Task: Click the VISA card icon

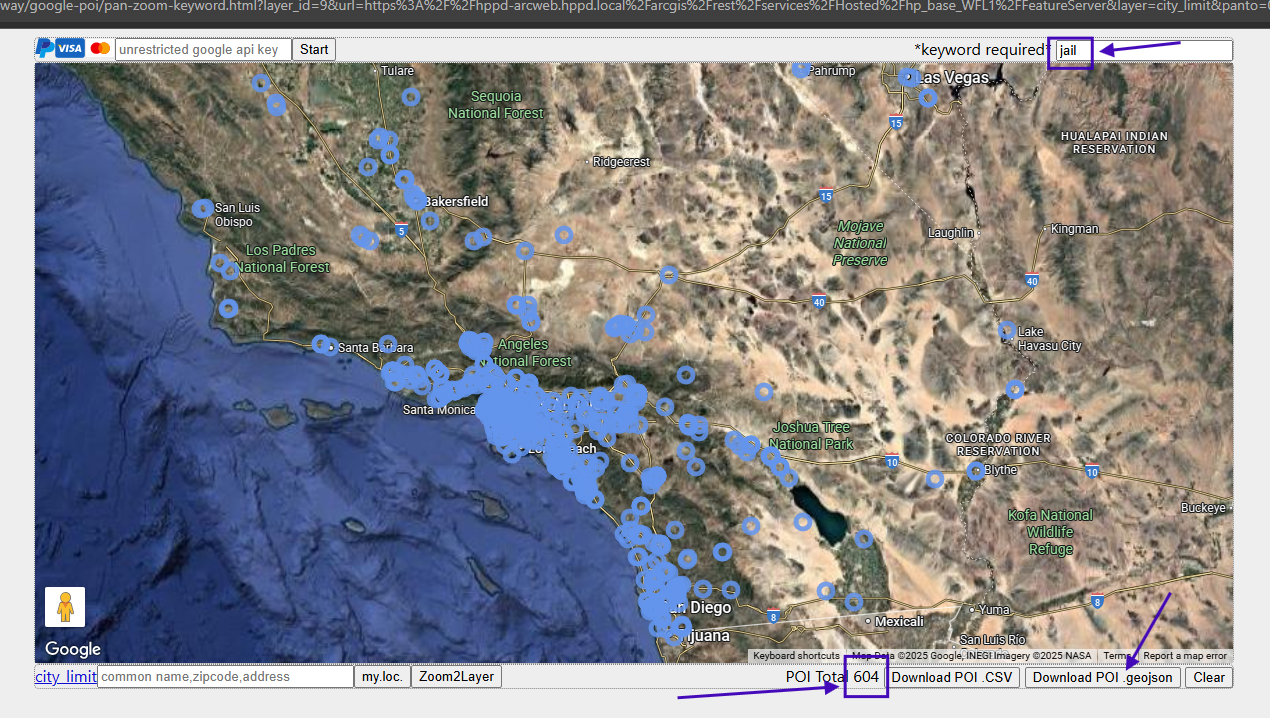Action: coord(70,49)
